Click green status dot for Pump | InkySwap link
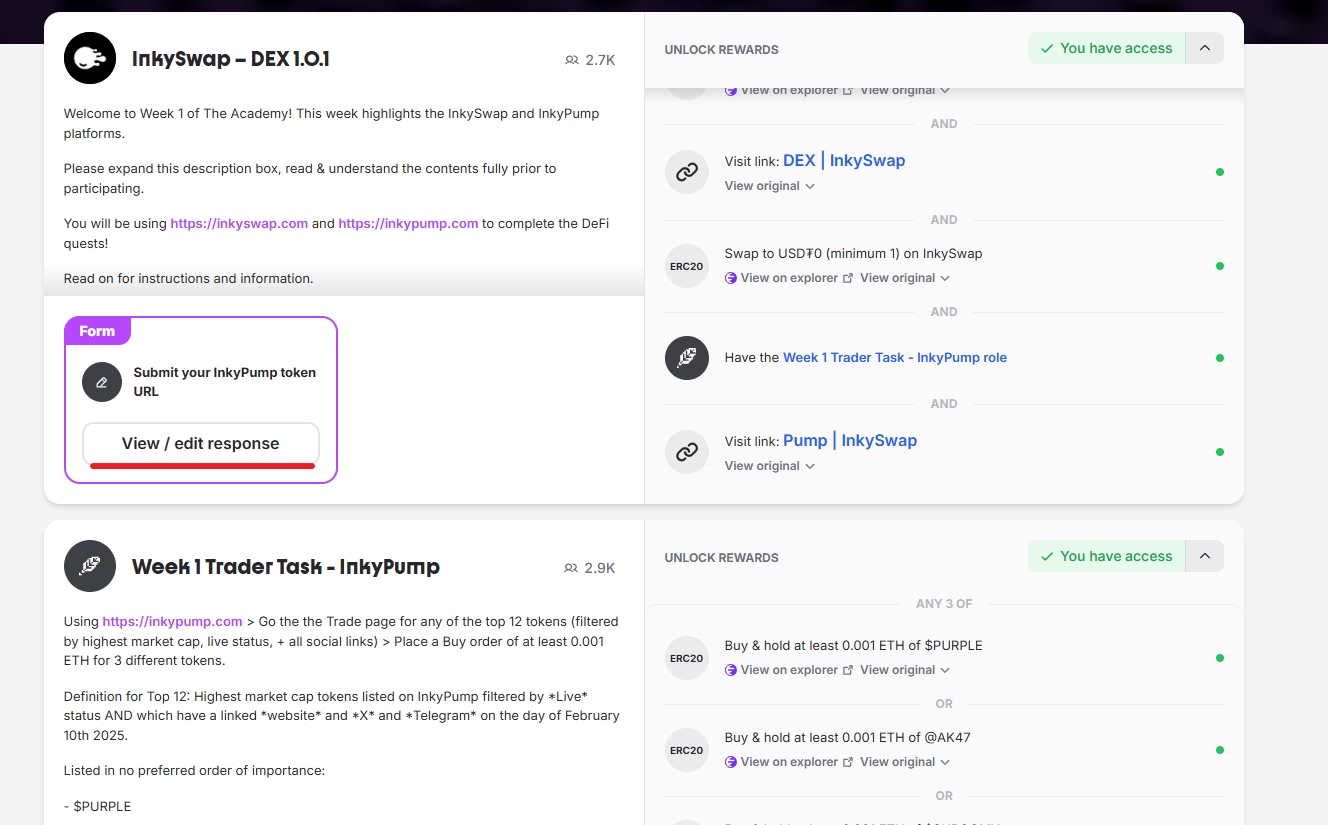Viewport: 1328px width, 825px height. click(x=1219, y=452)
